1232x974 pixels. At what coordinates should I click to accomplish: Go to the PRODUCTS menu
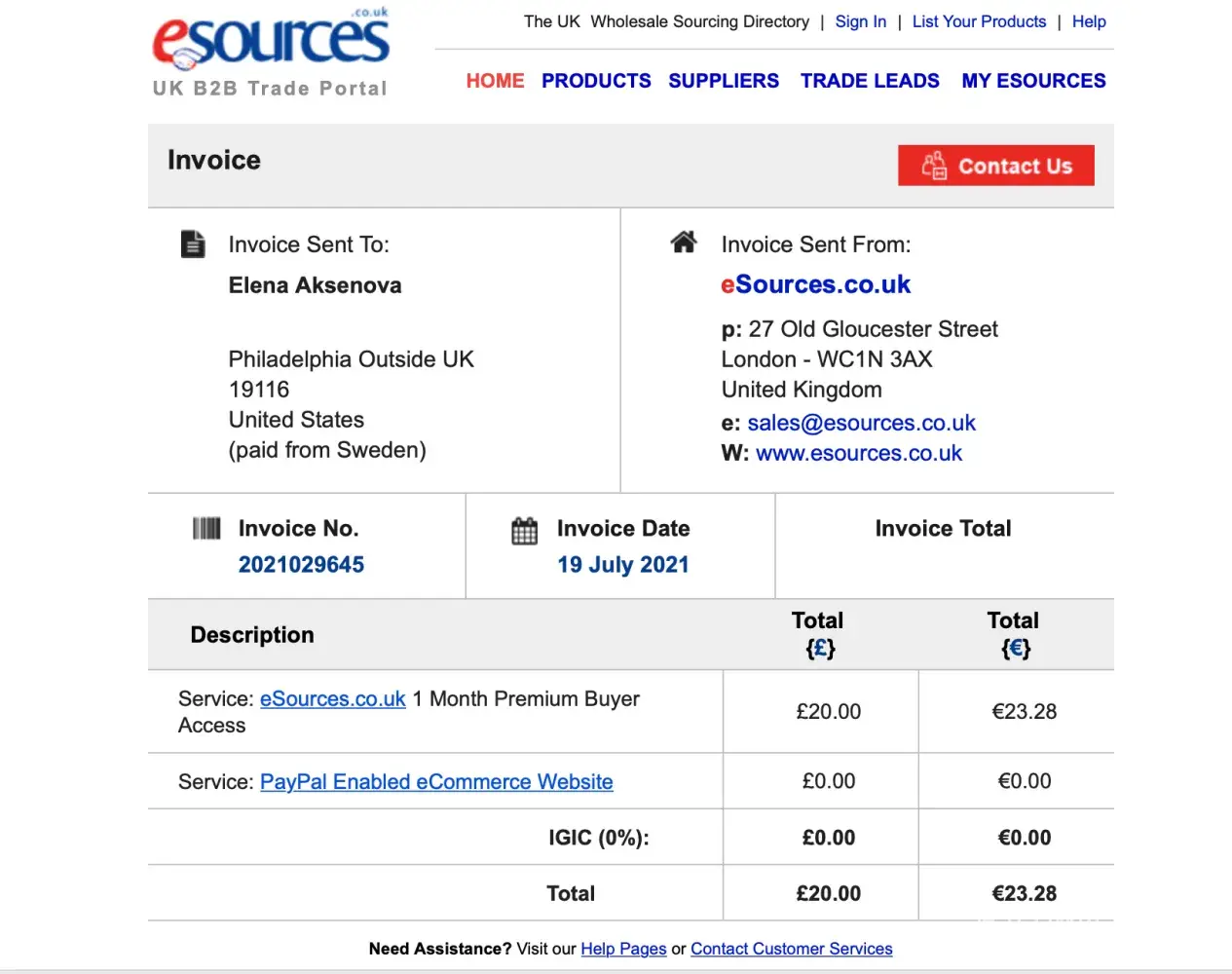[596, 81]
